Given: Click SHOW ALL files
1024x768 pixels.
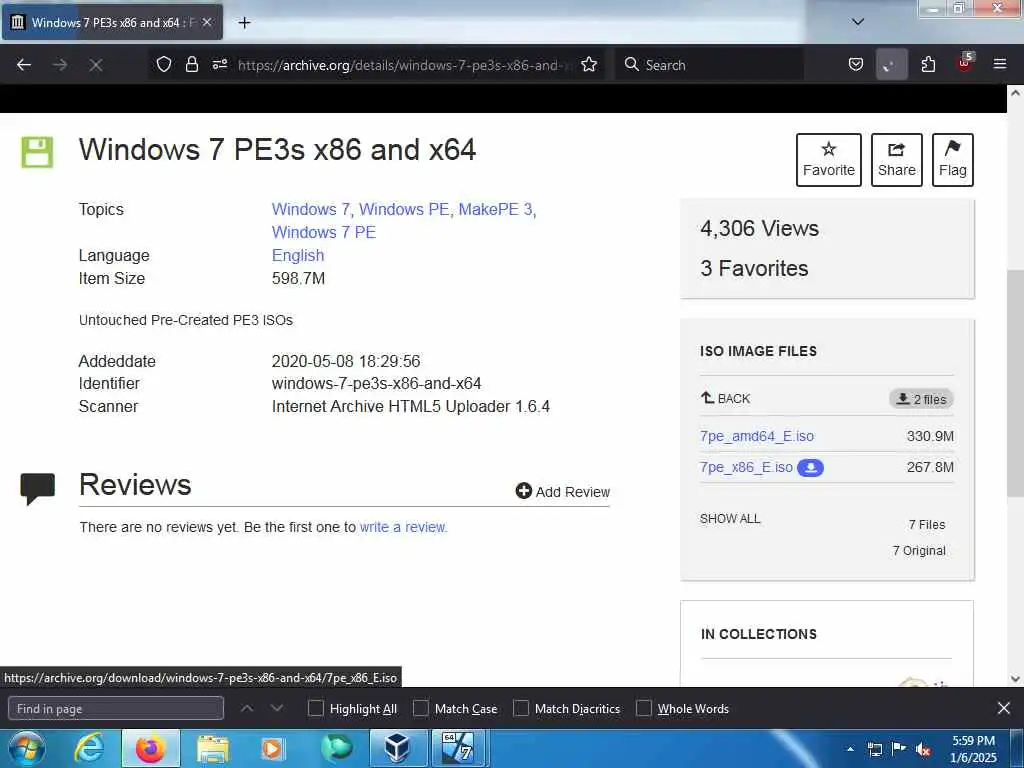Looking at the screenshot, I should 730,519.
